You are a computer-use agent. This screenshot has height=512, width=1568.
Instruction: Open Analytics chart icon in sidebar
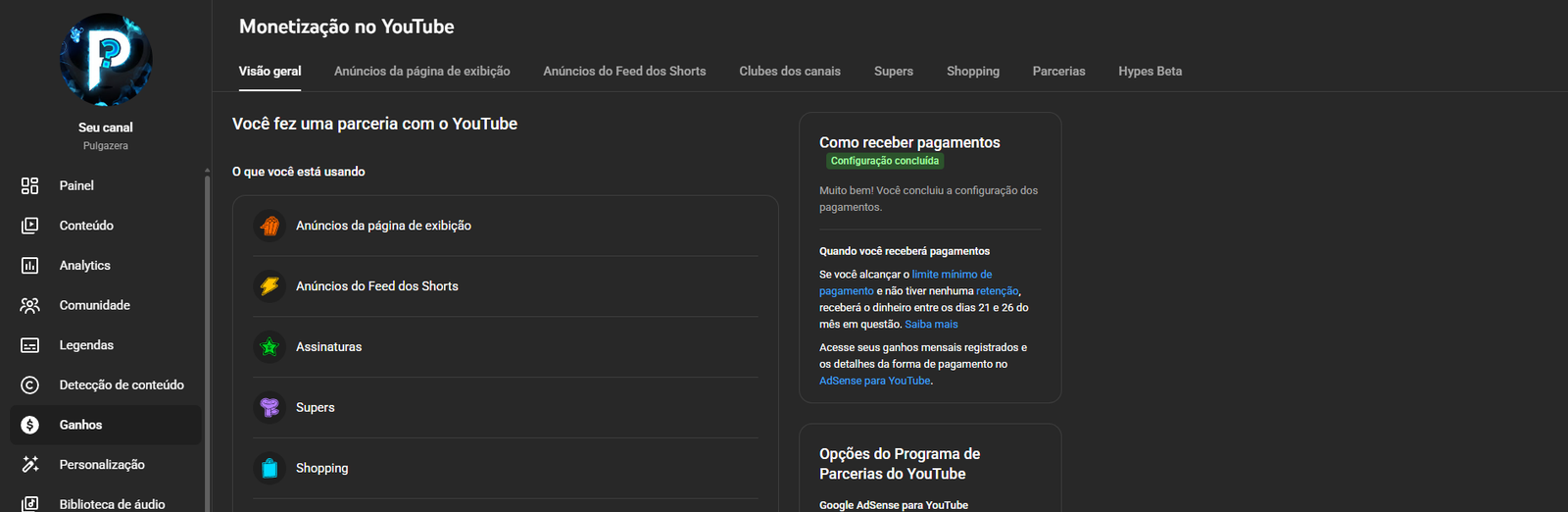(x=30, y=266)
